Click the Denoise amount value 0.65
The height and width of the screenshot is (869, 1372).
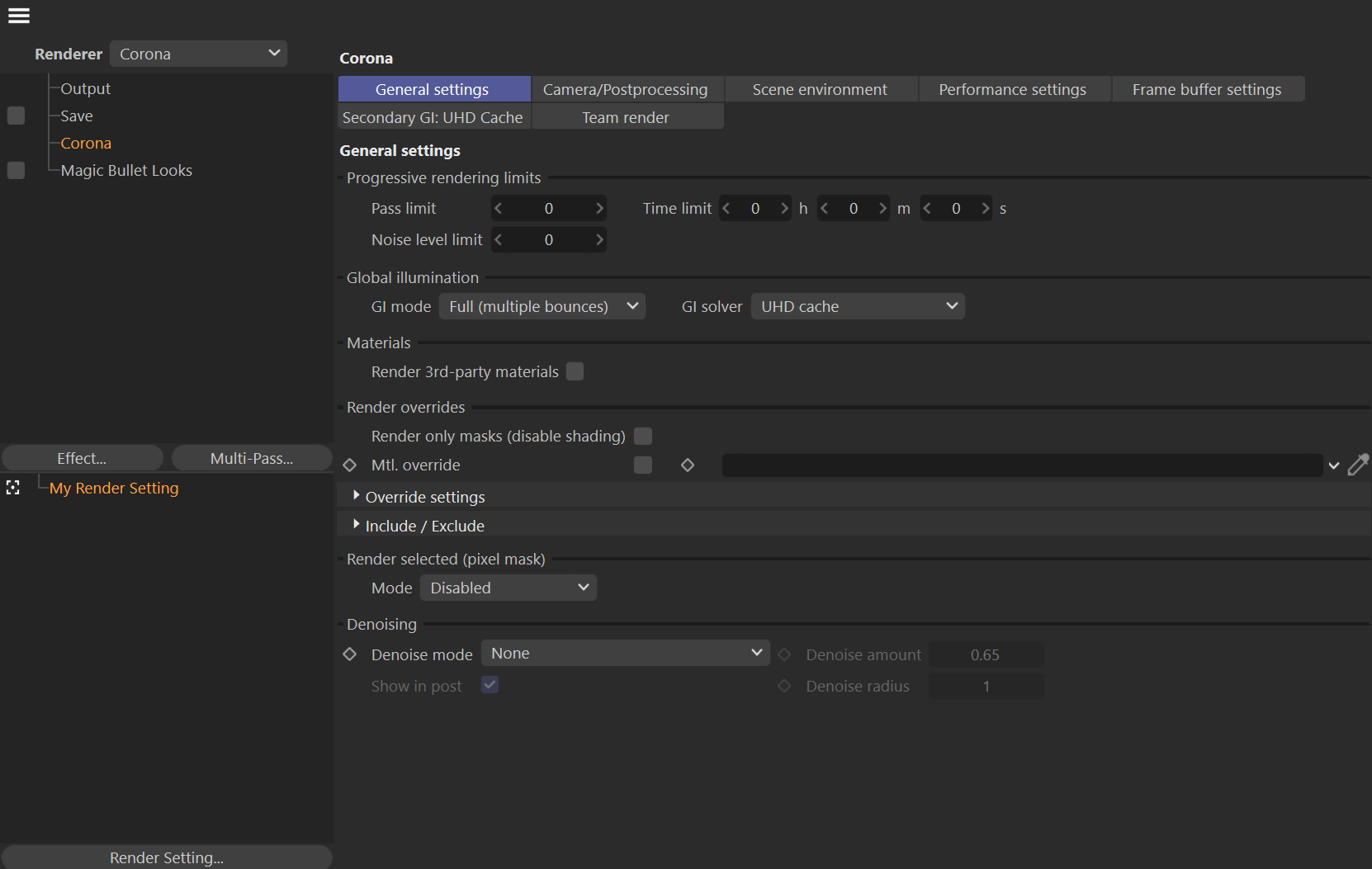coord(986,654)
